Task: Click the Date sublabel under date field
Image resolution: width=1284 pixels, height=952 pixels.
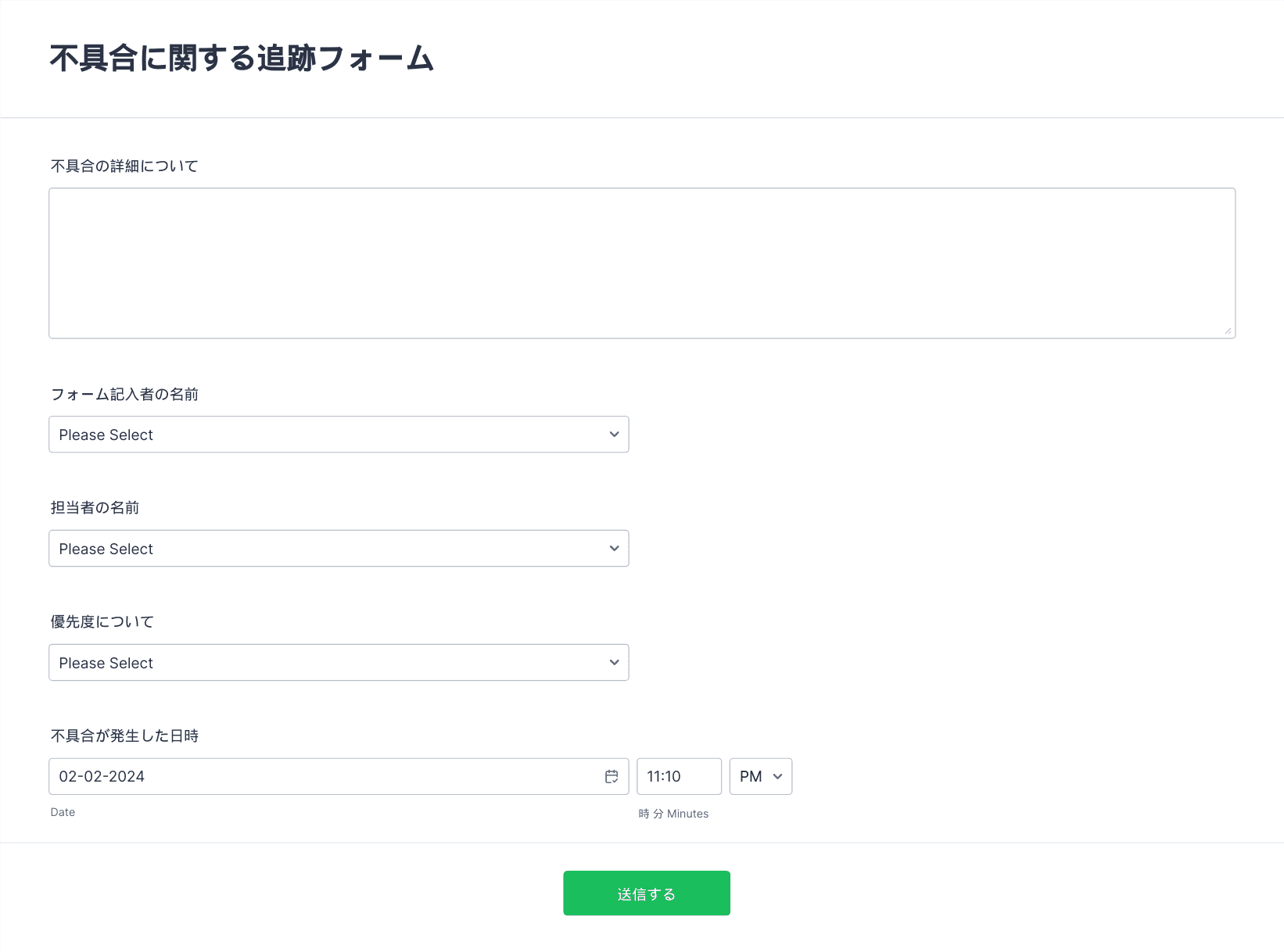Action: tap(63, 812)
